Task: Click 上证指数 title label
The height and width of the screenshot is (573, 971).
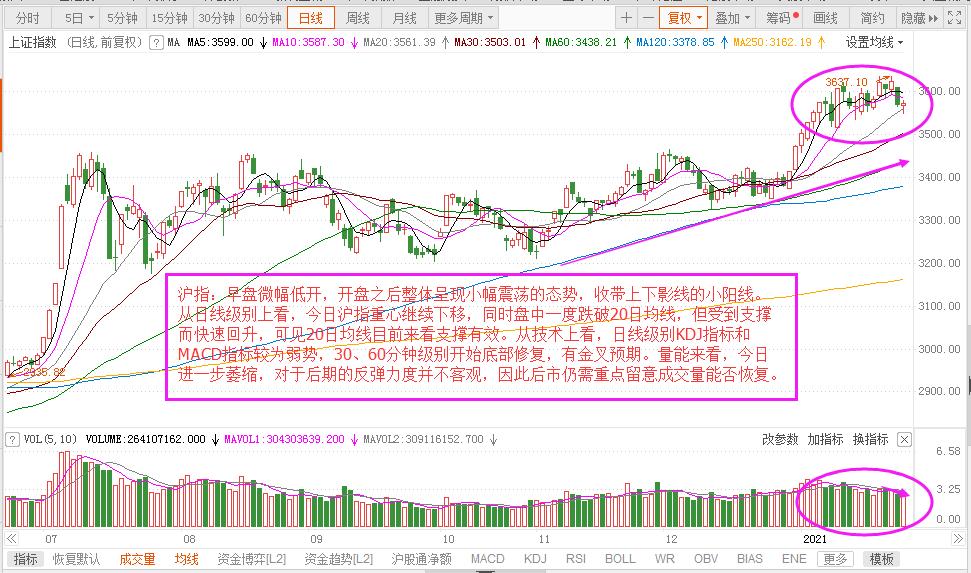Action: pos(32,42)
